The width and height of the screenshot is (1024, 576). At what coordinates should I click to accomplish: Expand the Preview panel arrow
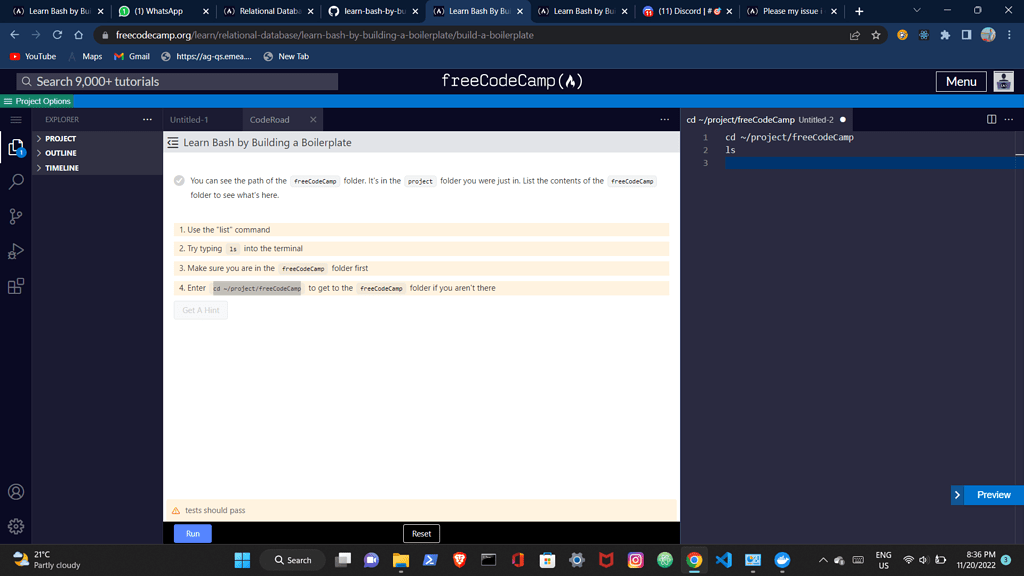click(957, 495)
